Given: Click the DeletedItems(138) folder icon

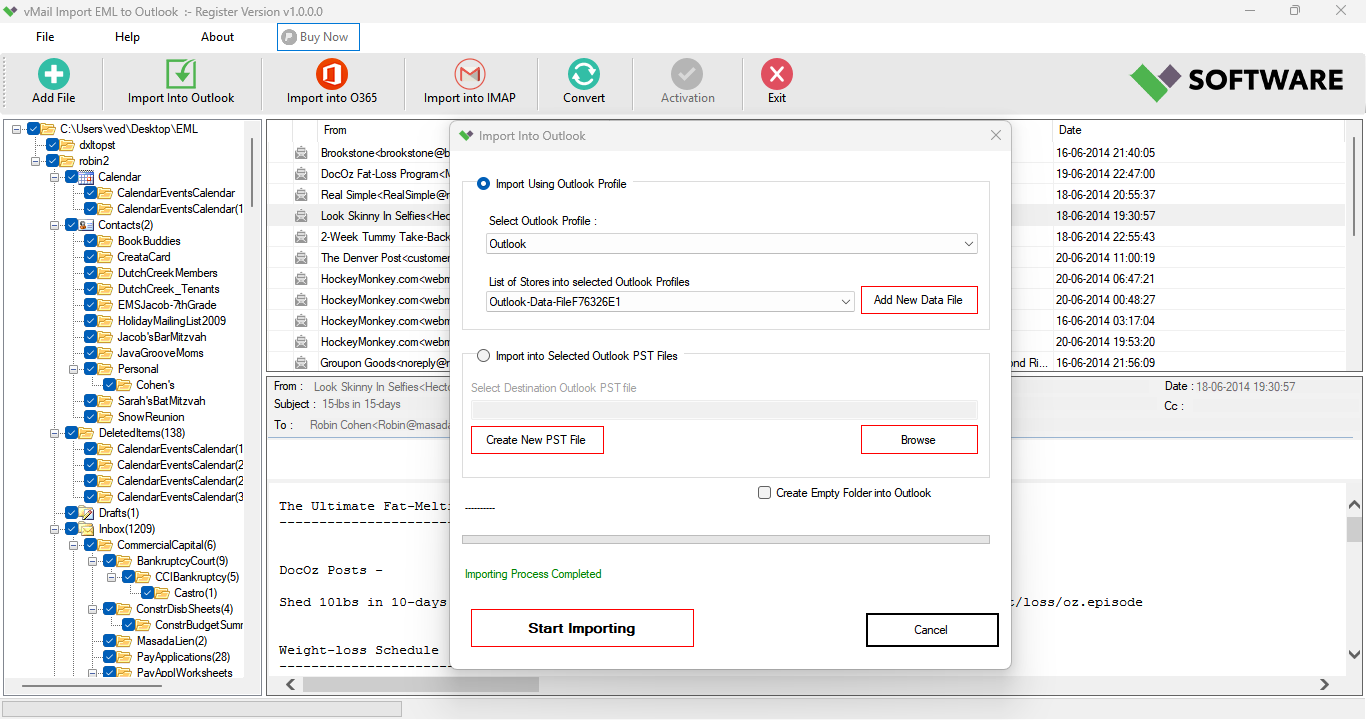Looking at the screenshot, I should 87,433.
